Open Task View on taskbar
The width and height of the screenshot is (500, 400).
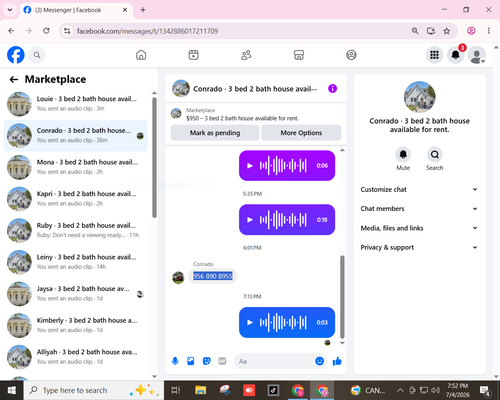(x=176, y=390)
